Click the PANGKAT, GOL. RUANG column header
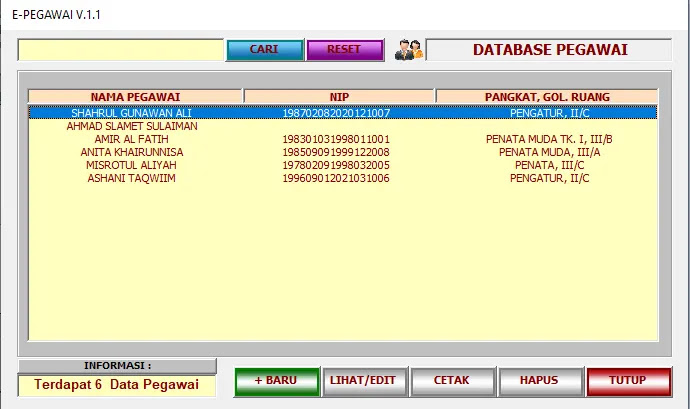 pos(547,97)
